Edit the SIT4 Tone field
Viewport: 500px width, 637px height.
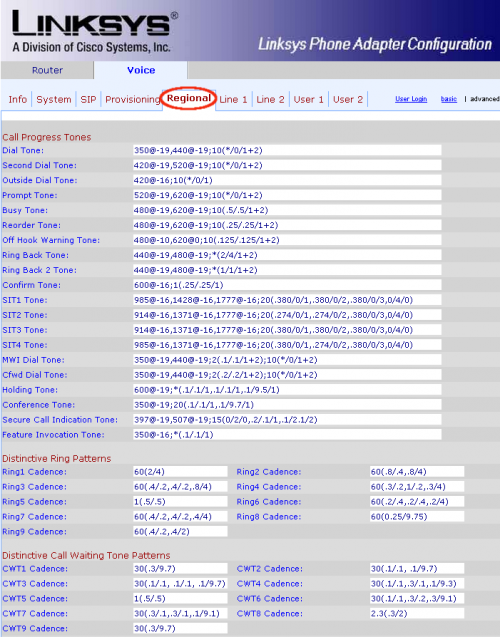click(287, 345)
